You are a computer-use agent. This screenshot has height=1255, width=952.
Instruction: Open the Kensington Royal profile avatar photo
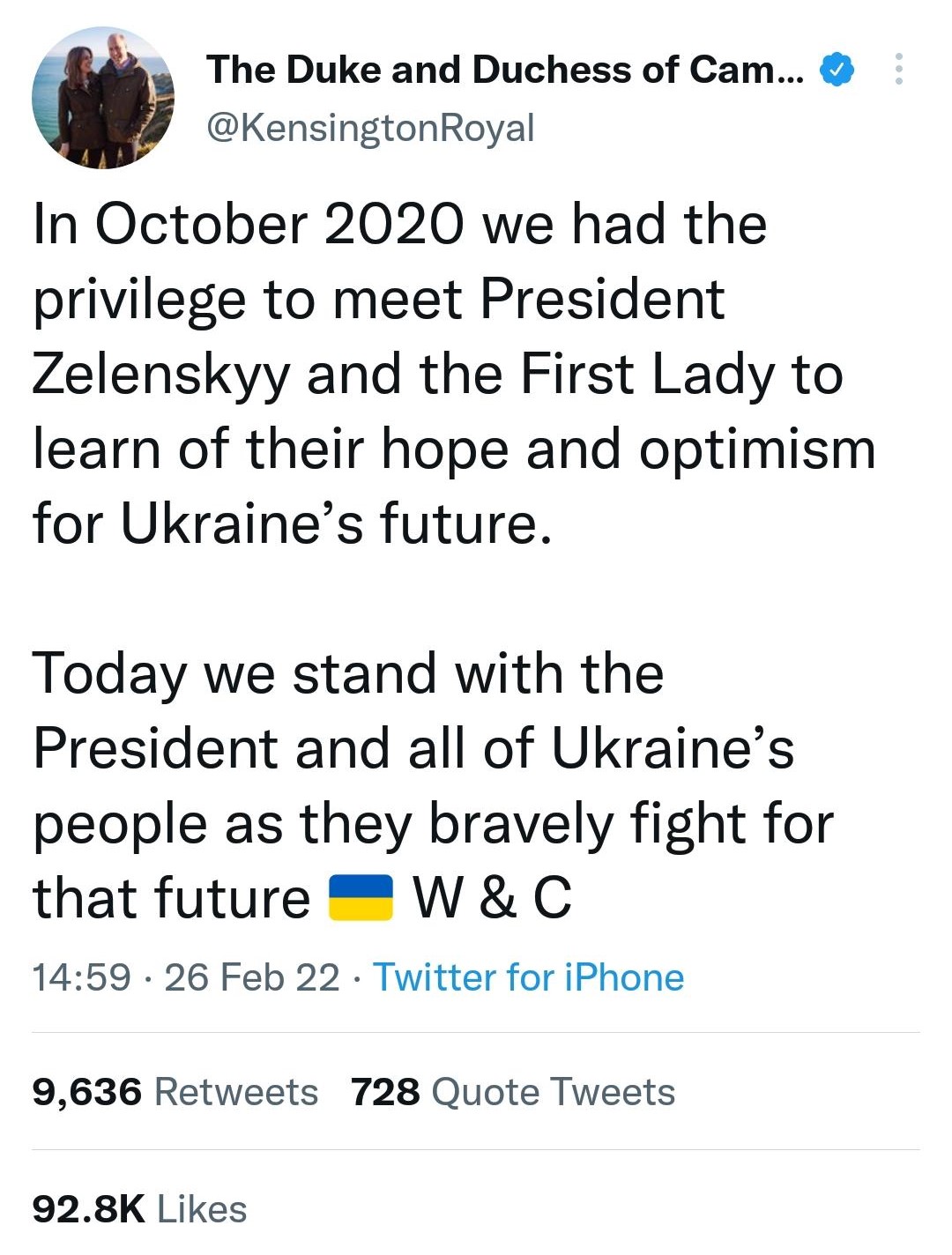[x=102, y=98]
